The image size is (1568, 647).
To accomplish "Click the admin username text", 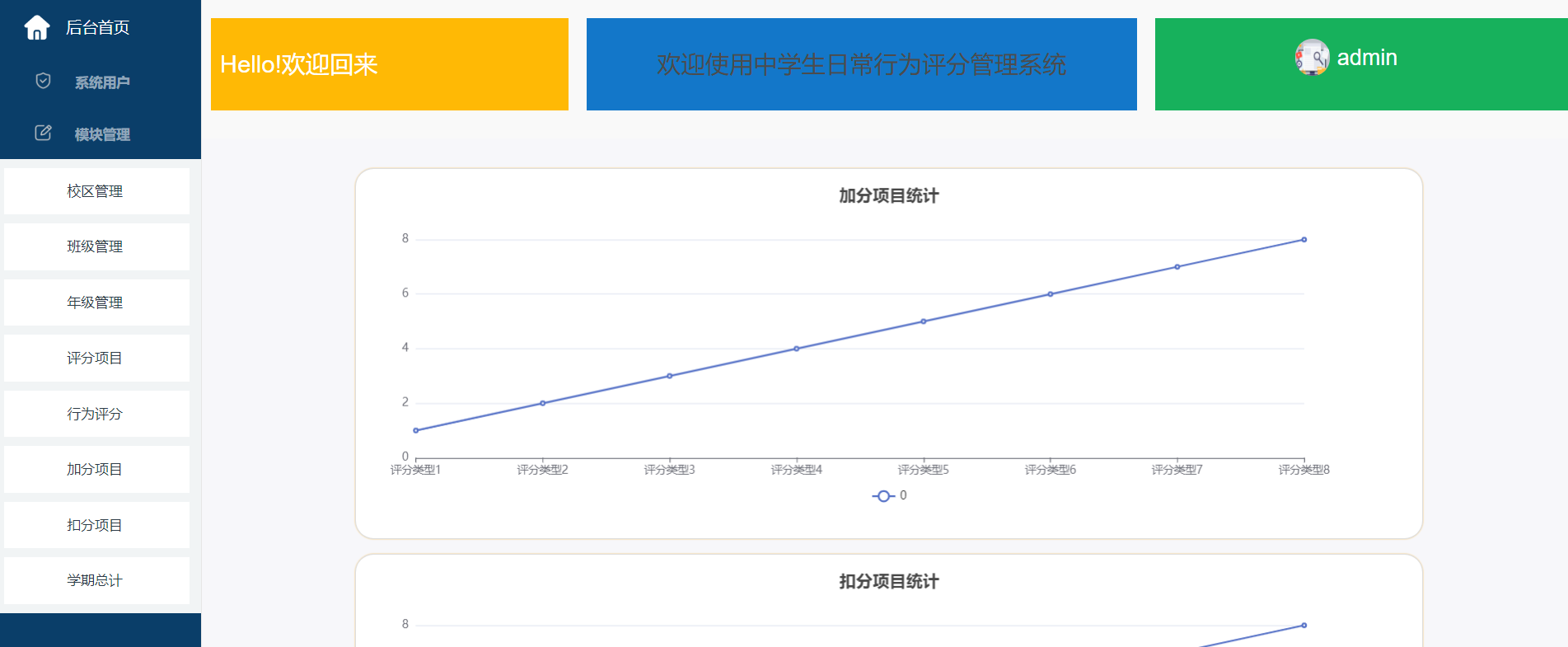I will coord(1367,58).
